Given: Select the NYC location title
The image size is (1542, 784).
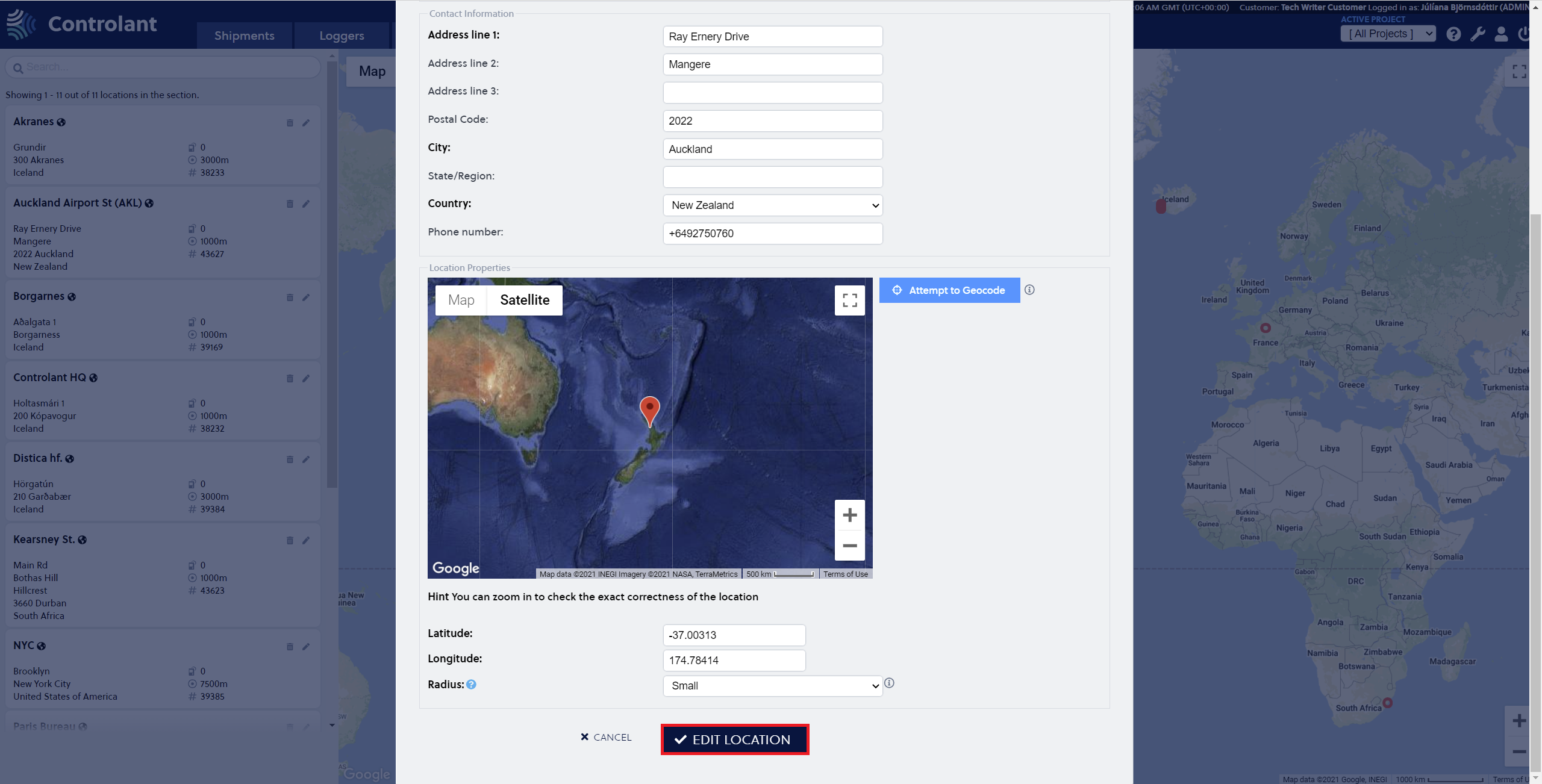Looking at the screenshot, I should [x=23, y=646].
